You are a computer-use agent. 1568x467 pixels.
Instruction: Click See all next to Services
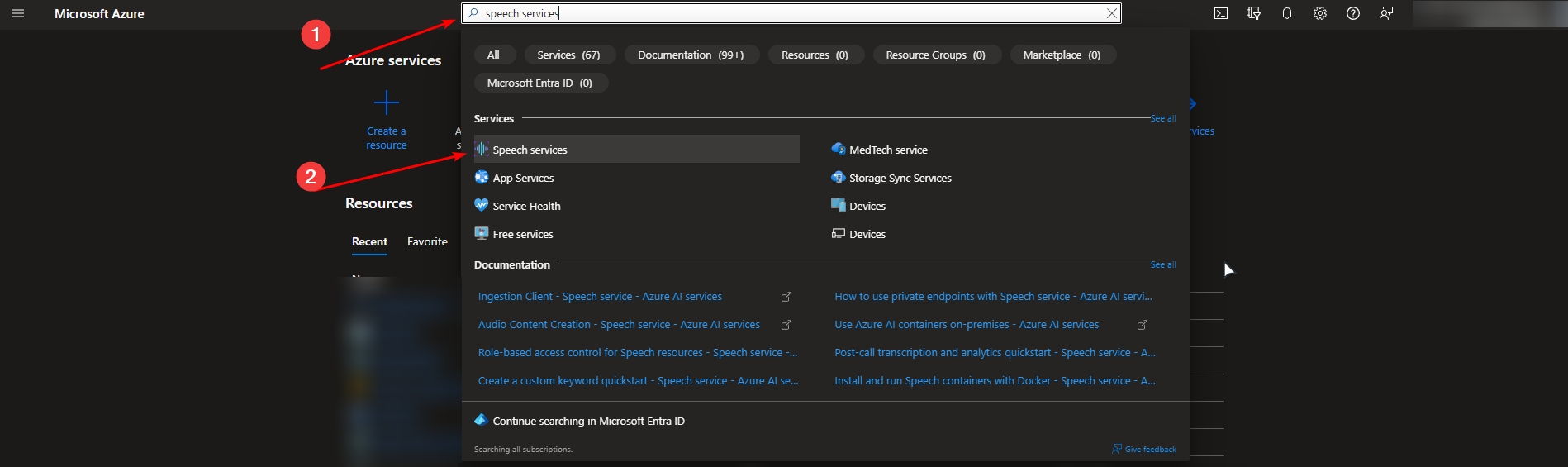[1163, 118]
